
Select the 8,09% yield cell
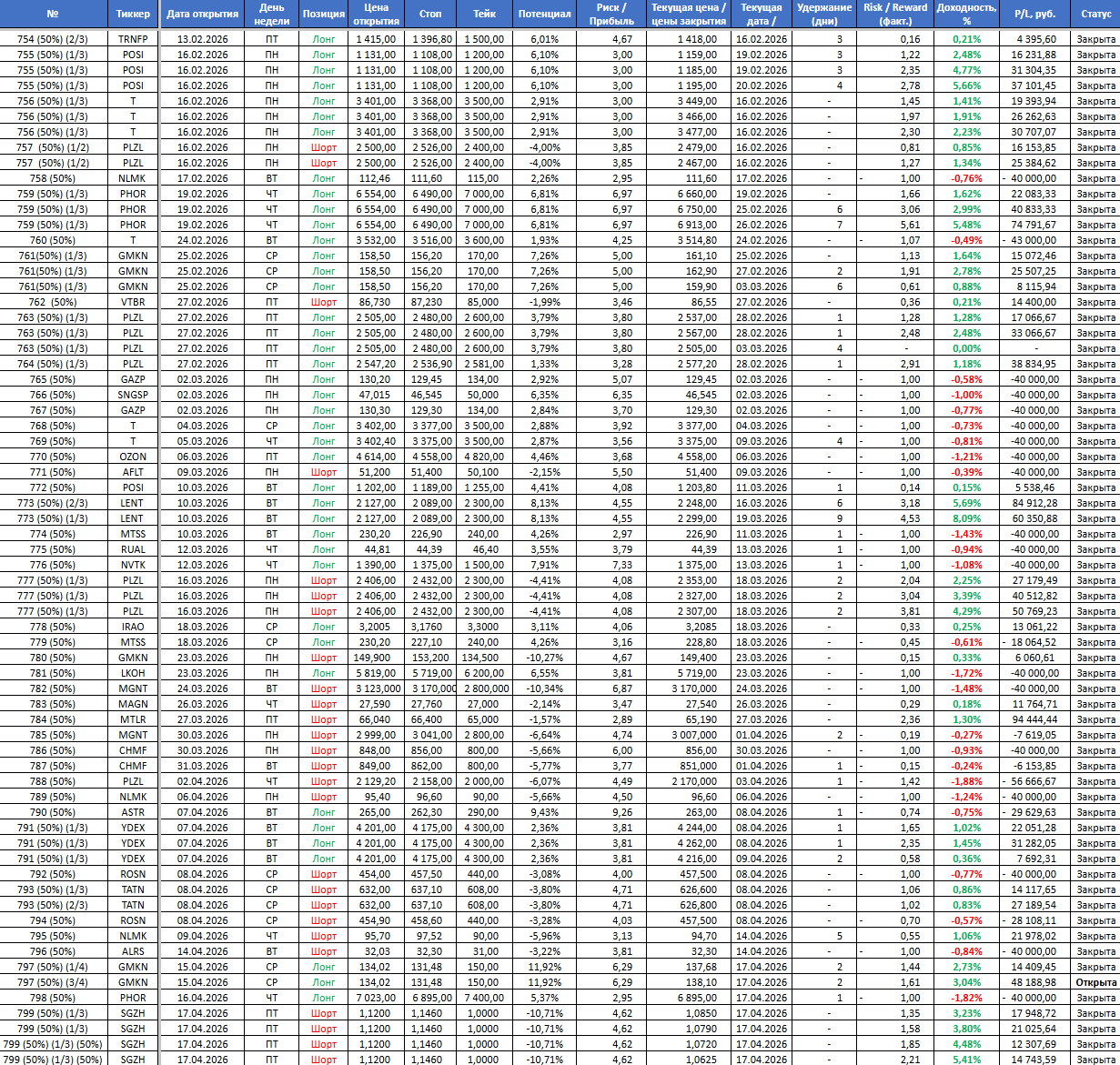coord(966,518)
